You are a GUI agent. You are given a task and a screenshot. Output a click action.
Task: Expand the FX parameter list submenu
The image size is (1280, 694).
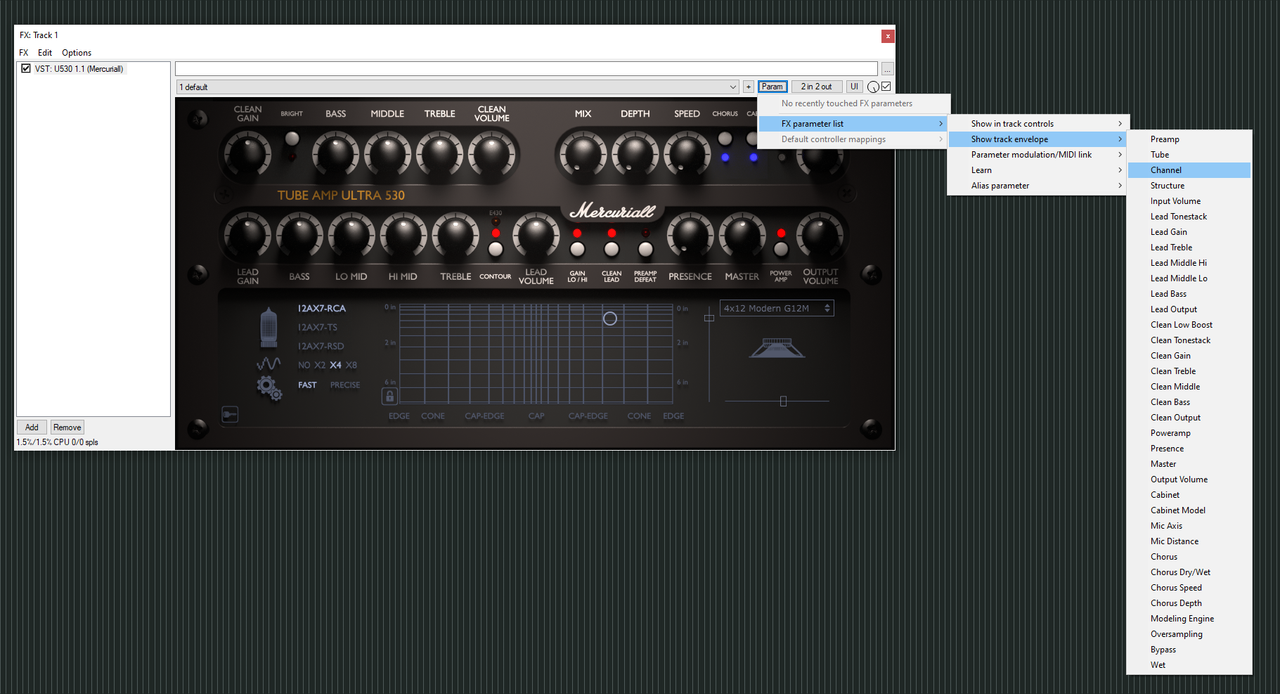click(x=853, y=124)
